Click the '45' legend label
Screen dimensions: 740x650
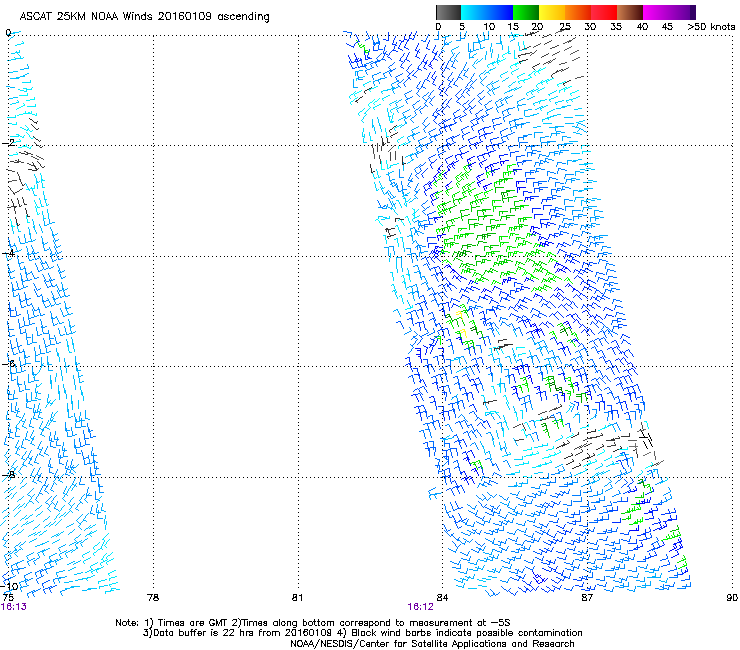pyautogui.click(x=667, y=27)
